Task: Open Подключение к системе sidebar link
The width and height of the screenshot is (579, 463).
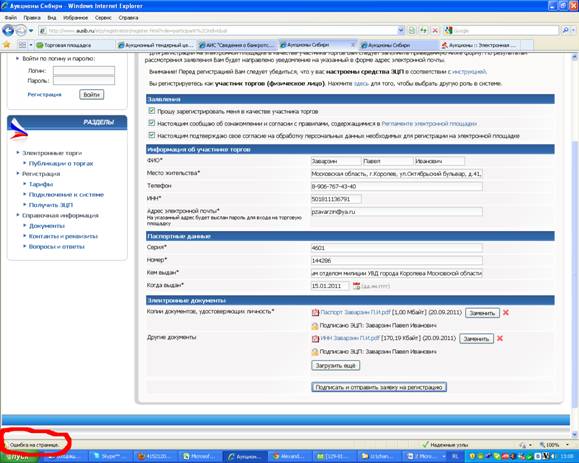Action: [66, 194]
